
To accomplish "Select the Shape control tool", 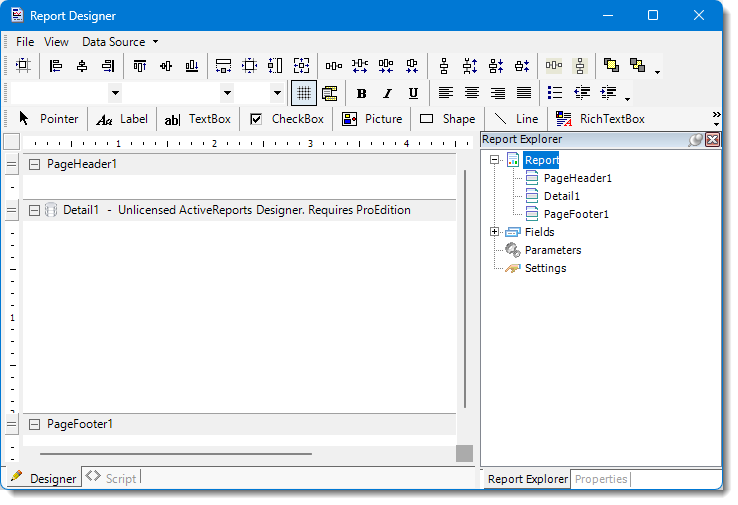I will coord(447,119).
